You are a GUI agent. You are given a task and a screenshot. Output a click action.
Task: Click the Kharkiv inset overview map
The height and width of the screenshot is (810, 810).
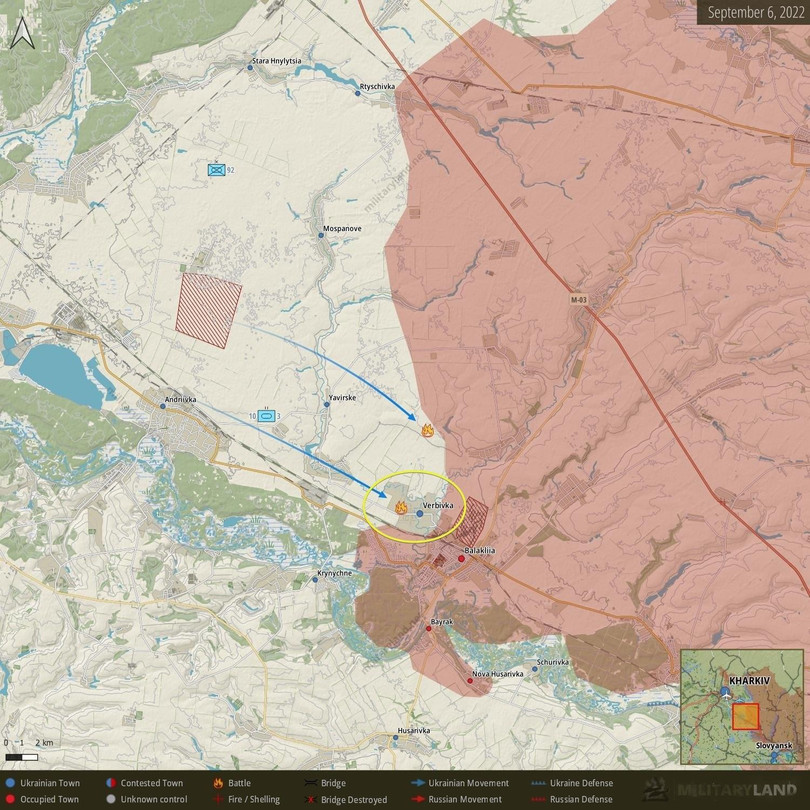tap(742, 707)
